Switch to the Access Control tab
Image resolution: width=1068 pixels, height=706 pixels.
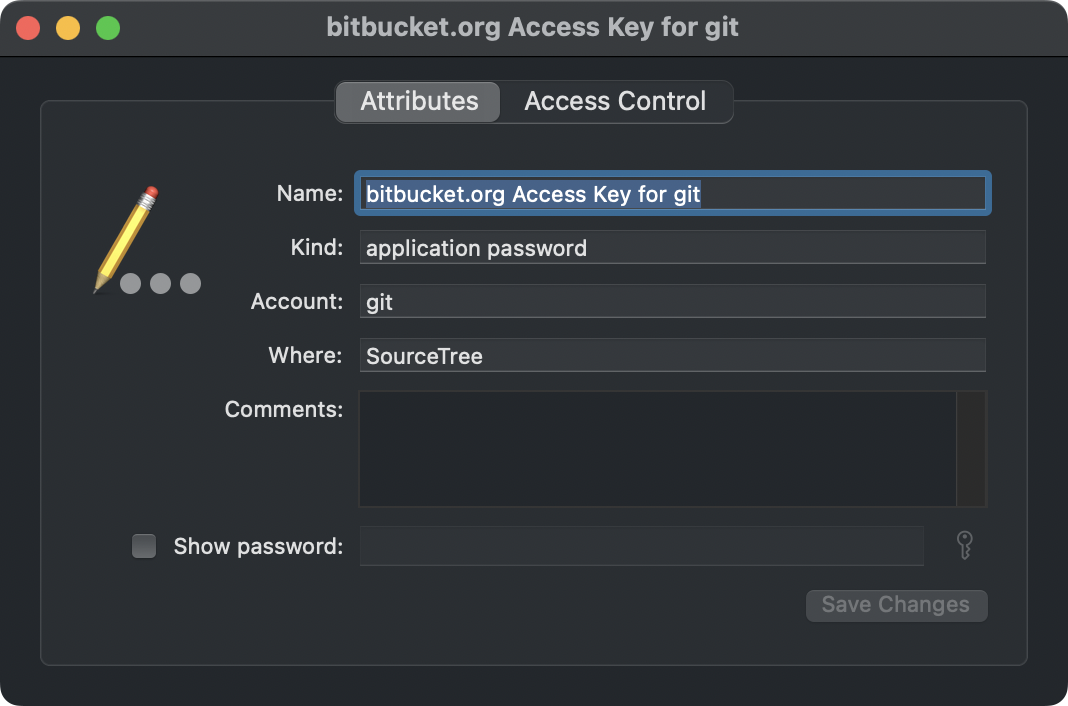[615, 102]
